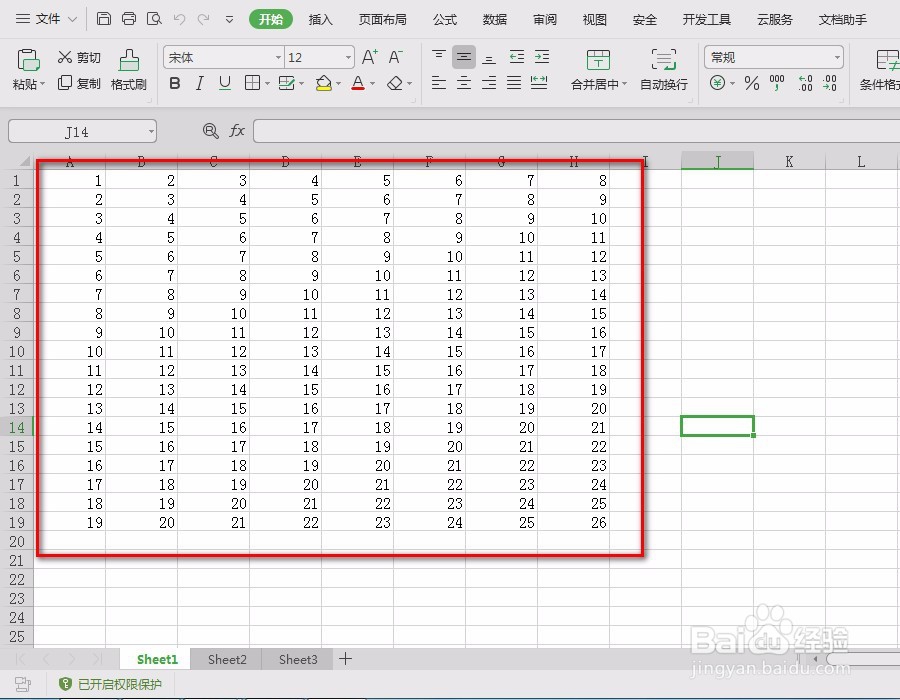The height and width of the screenshot is (700, 900).
Task: Toggle Bold formatting
Action: coord(175,84)
